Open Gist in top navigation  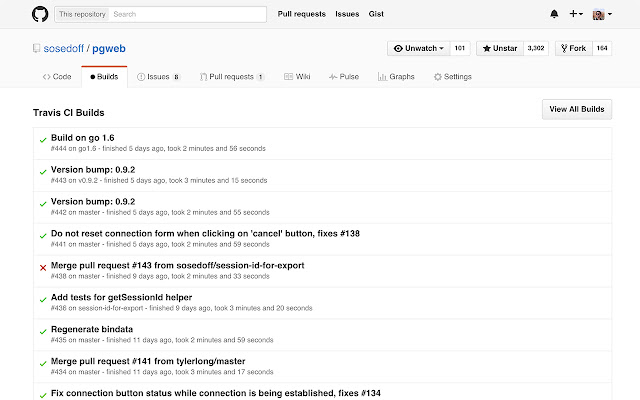pos(376,14)
